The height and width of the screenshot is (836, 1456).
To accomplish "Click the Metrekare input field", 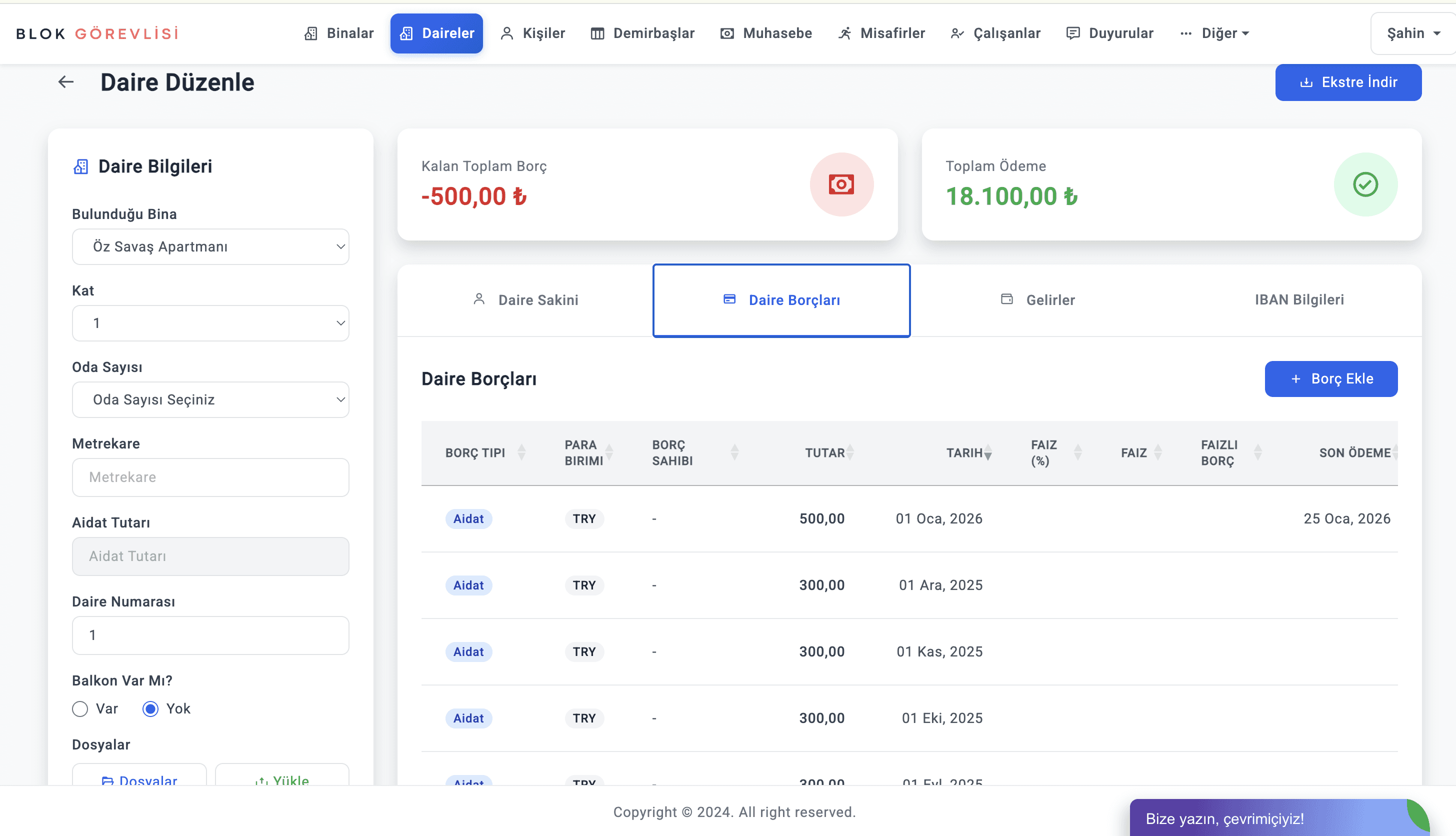I will (x=210, y=477).
